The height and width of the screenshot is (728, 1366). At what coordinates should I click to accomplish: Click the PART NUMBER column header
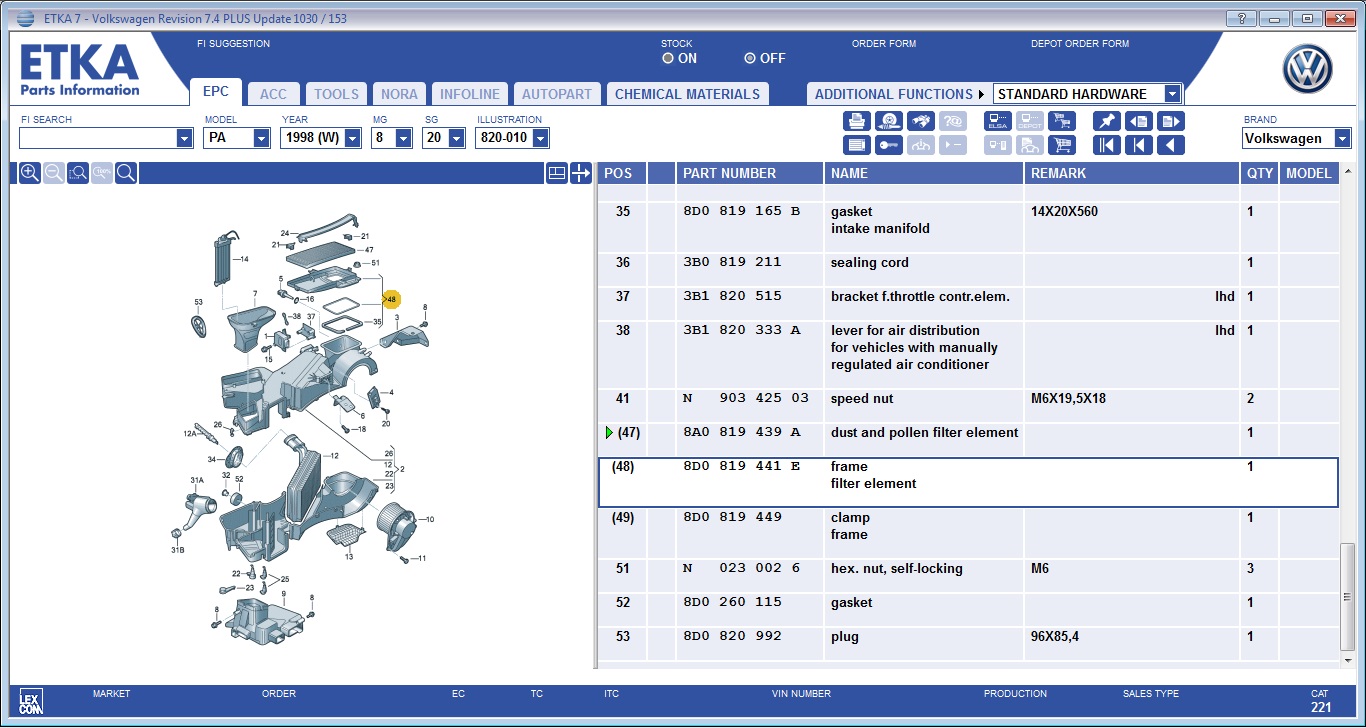pyautogui.click(x=750, y=173)
